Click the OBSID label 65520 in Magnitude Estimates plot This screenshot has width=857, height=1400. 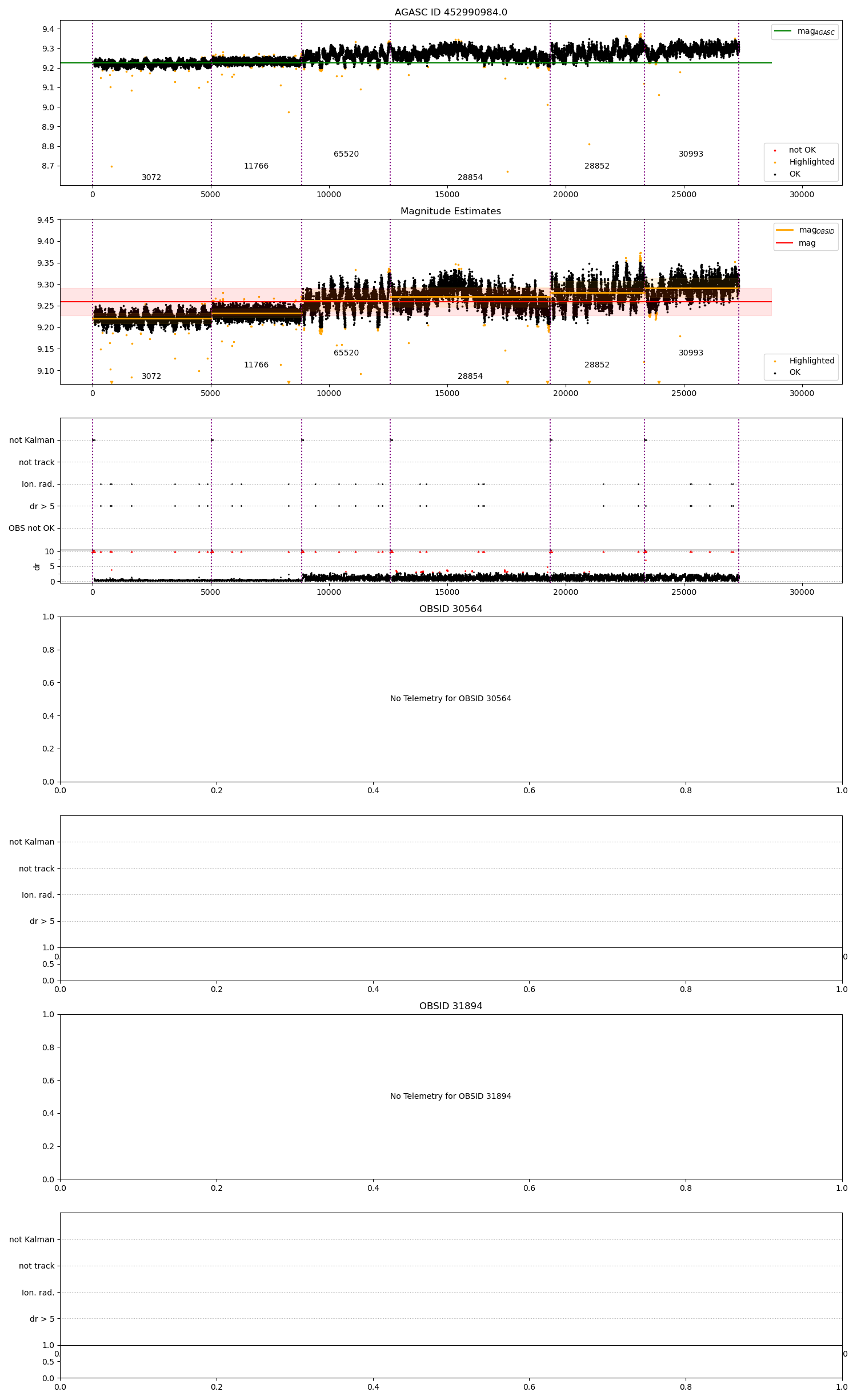346,353
